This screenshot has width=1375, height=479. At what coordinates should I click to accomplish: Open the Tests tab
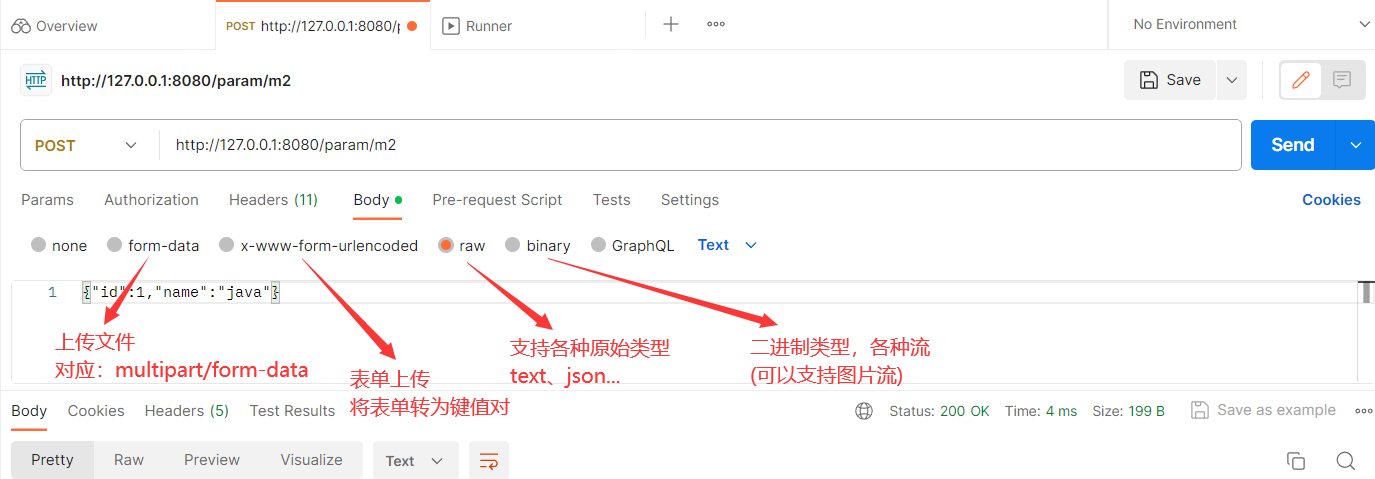click(611, 200)
